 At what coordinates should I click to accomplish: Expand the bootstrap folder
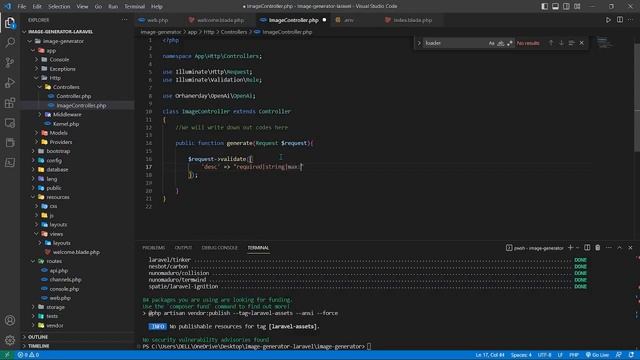pyautogui.click(x=33, y=151)
